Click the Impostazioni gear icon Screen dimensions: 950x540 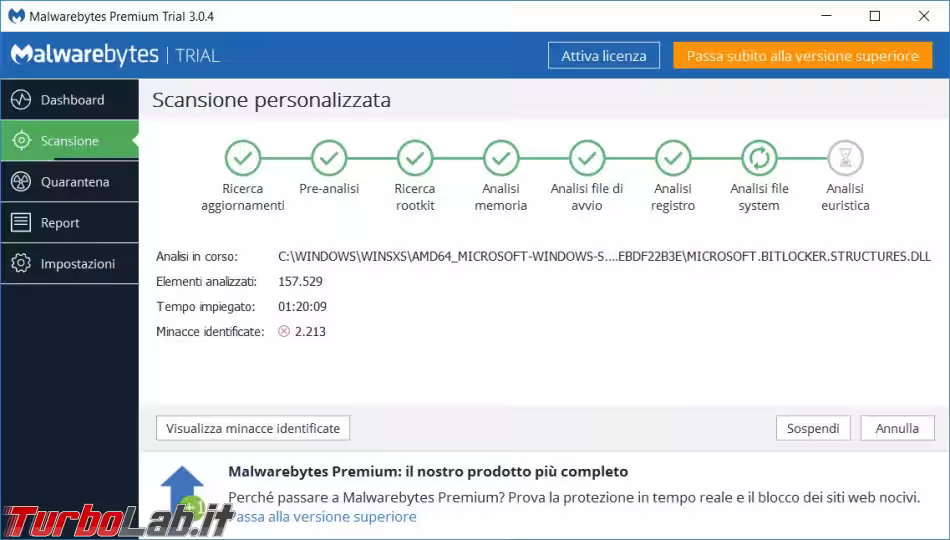click(x=21, y=264)
